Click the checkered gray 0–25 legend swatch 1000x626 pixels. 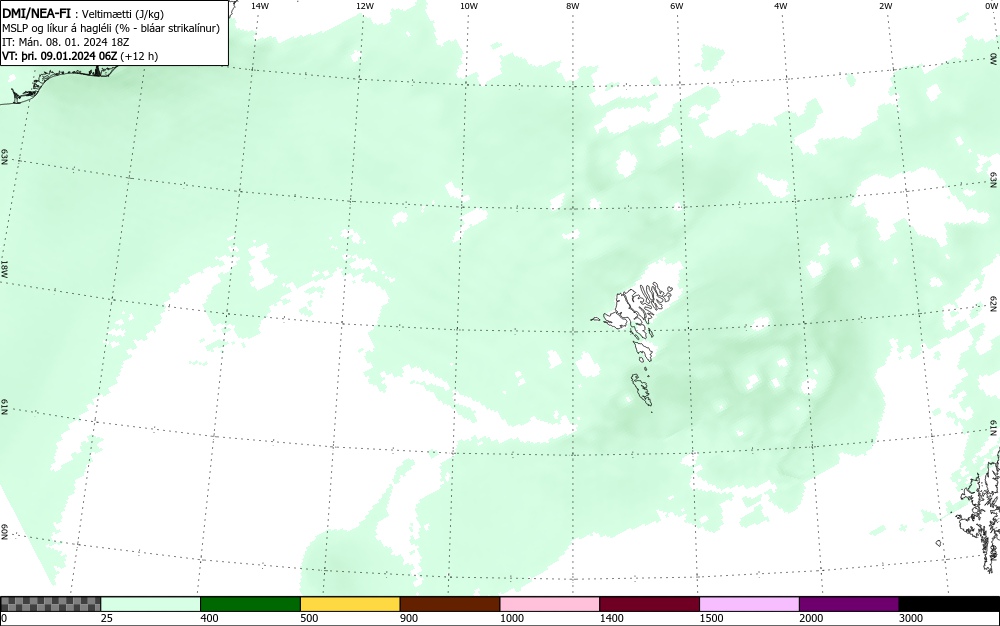(50, 604)
